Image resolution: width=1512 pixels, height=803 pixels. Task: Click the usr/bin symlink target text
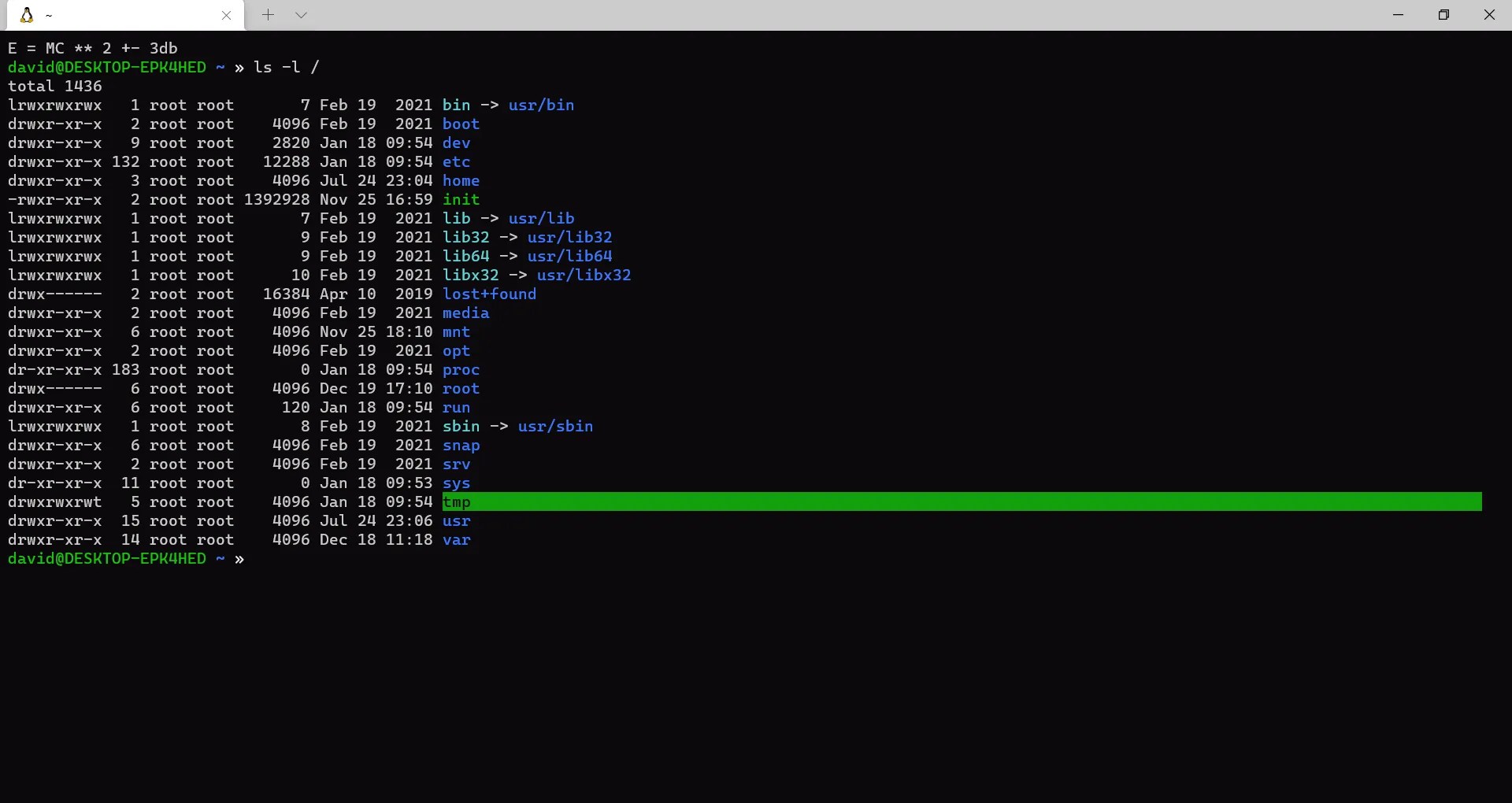pos(541,105)
